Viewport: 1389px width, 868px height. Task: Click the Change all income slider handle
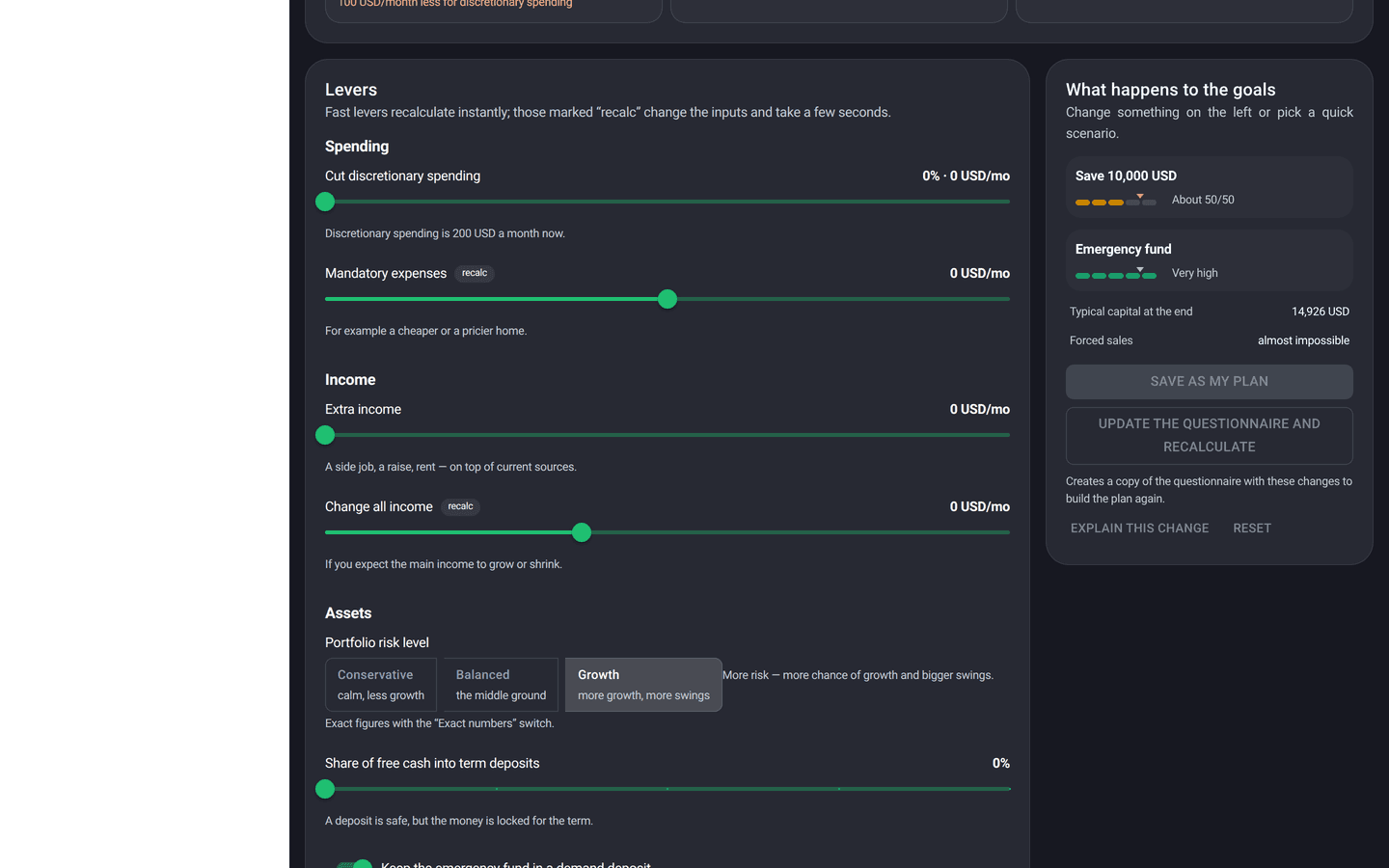tap(581, 532)
